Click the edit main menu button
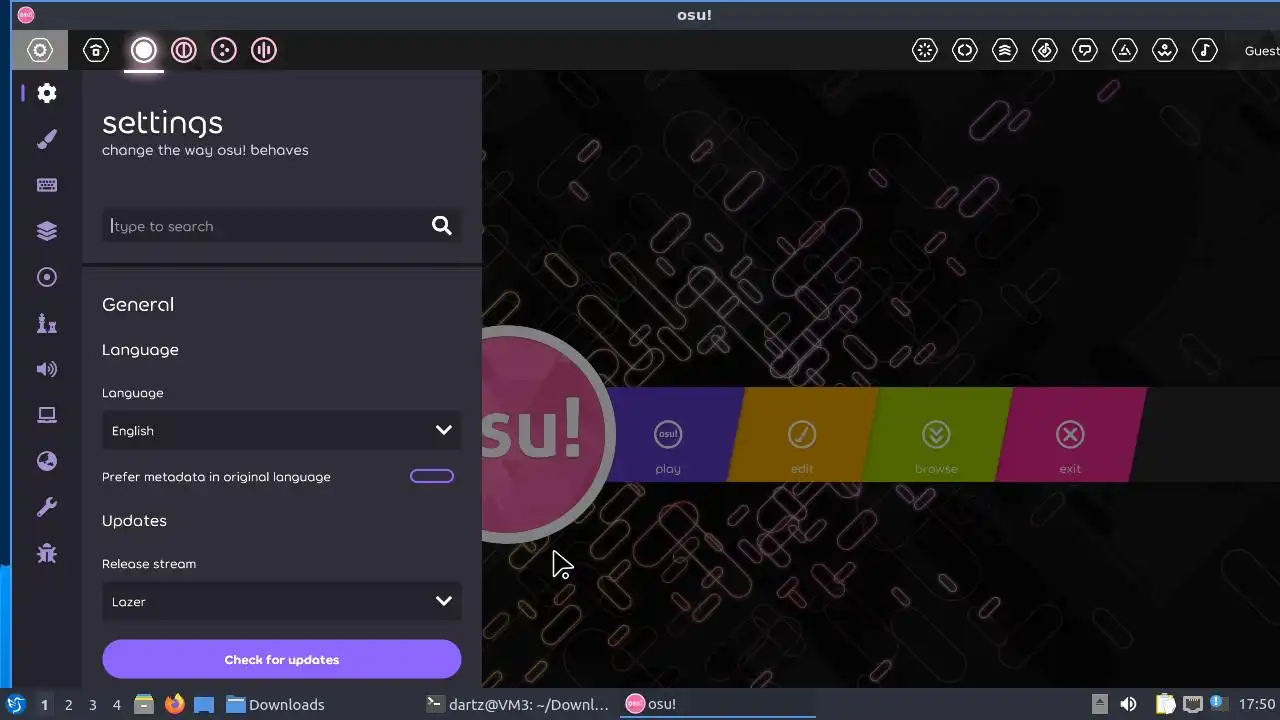This screenshot has height=720, width=1280. point(802,435)
